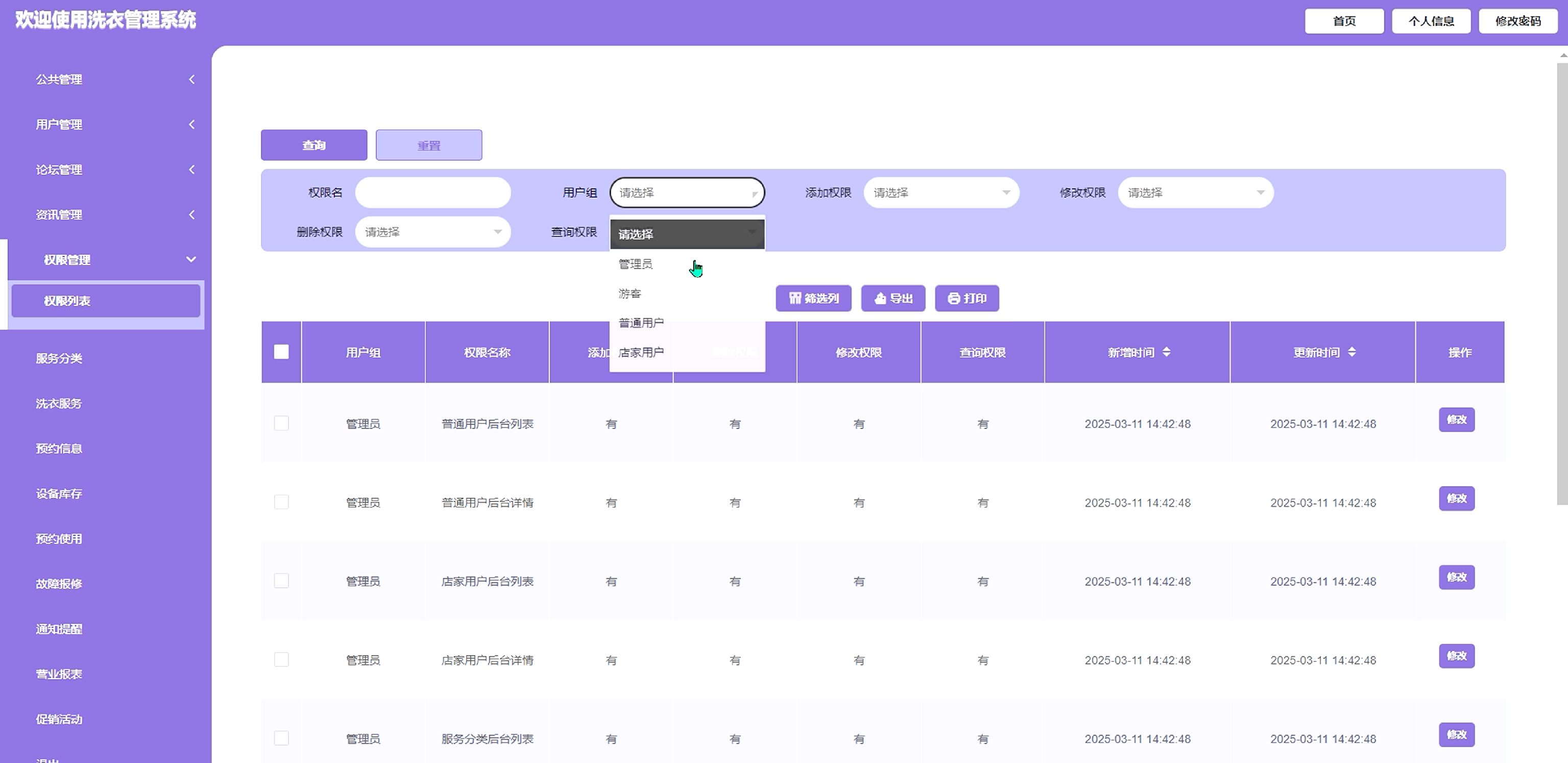Tick checkbox for 店家用户后台列表 row

coord(281,581)
